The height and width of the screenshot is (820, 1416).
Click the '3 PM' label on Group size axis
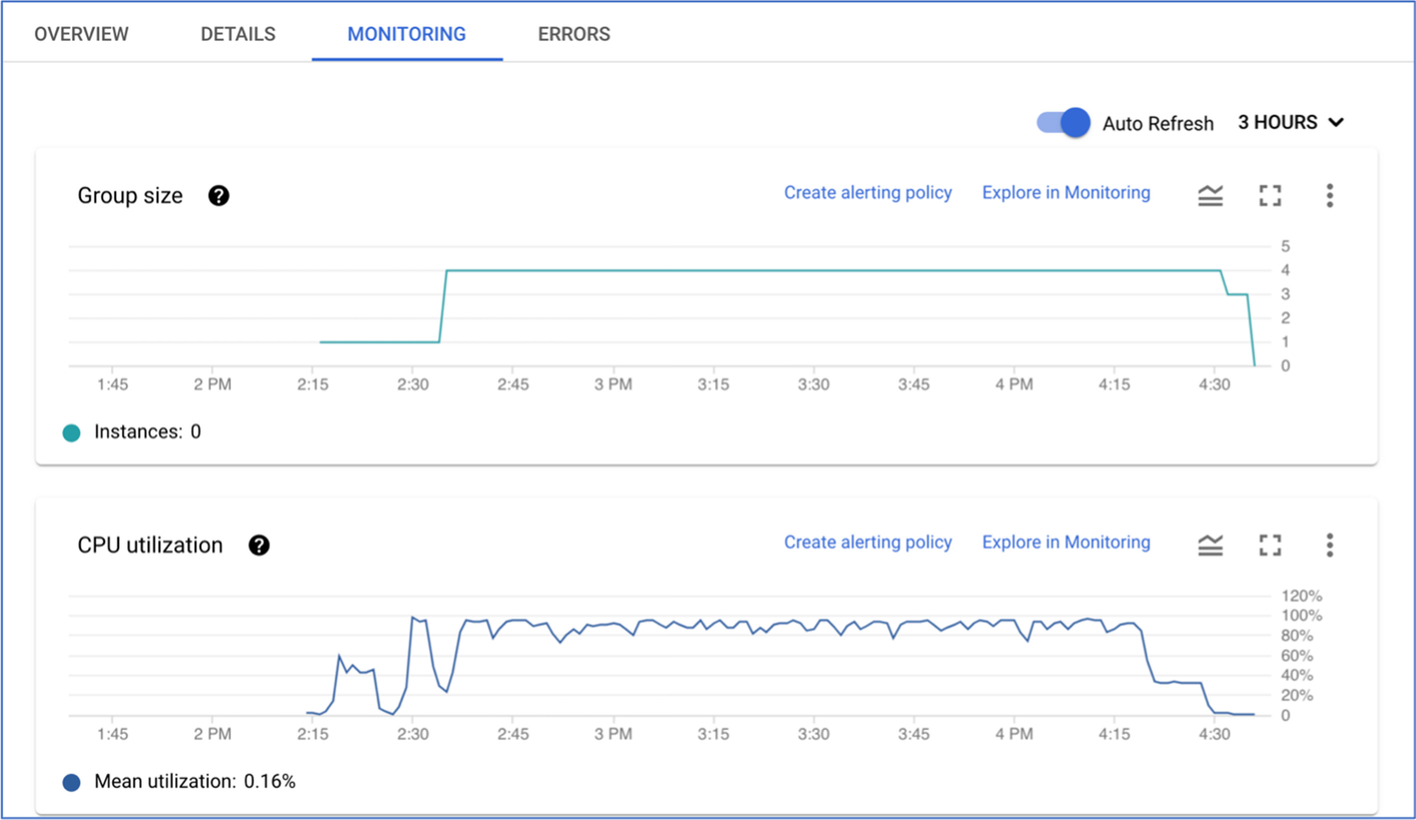click(x=613, y=384)
